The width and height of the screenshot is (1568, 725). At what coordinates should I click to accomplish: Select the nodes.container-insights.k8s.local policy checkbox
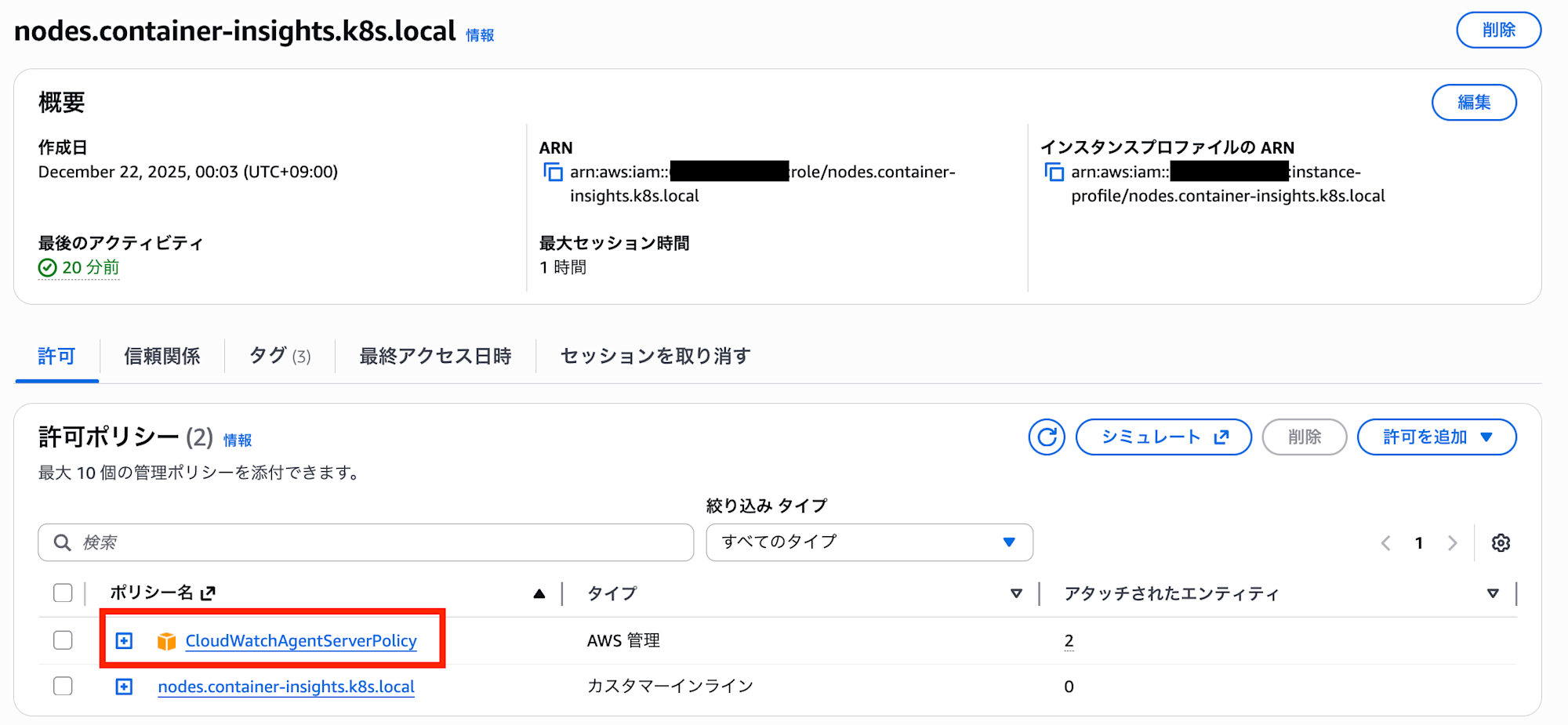point(63,686)
